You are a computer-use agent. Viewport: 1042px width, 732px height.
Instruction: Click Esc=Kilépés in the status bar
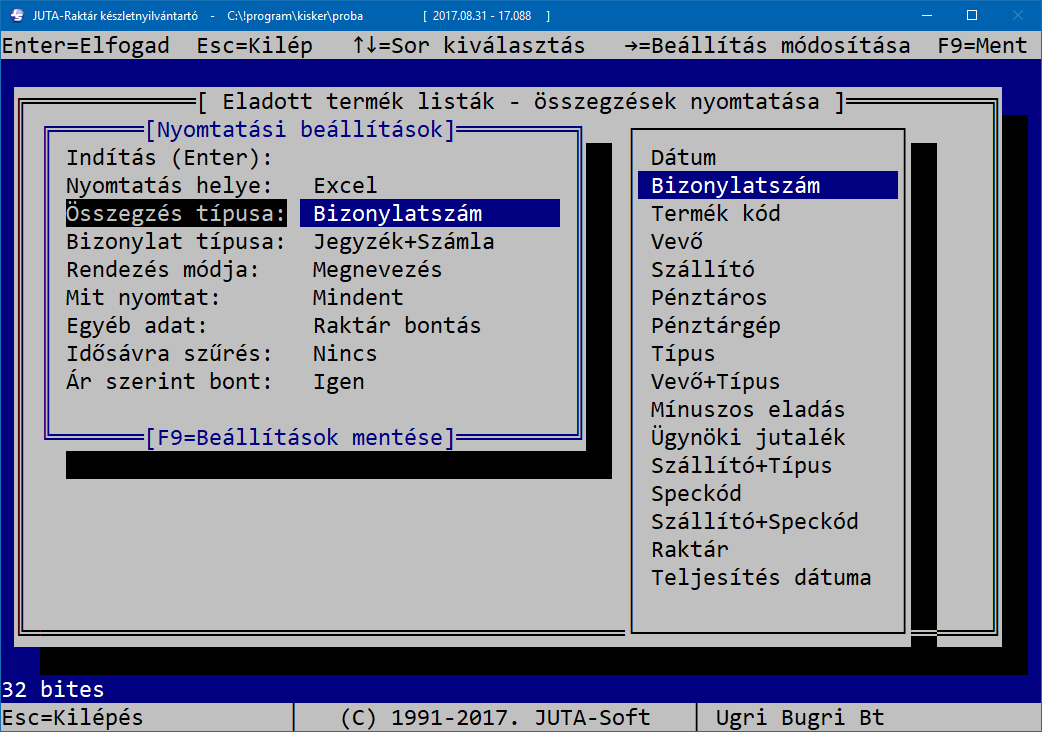pyautogui.click(x=72, y=718)
